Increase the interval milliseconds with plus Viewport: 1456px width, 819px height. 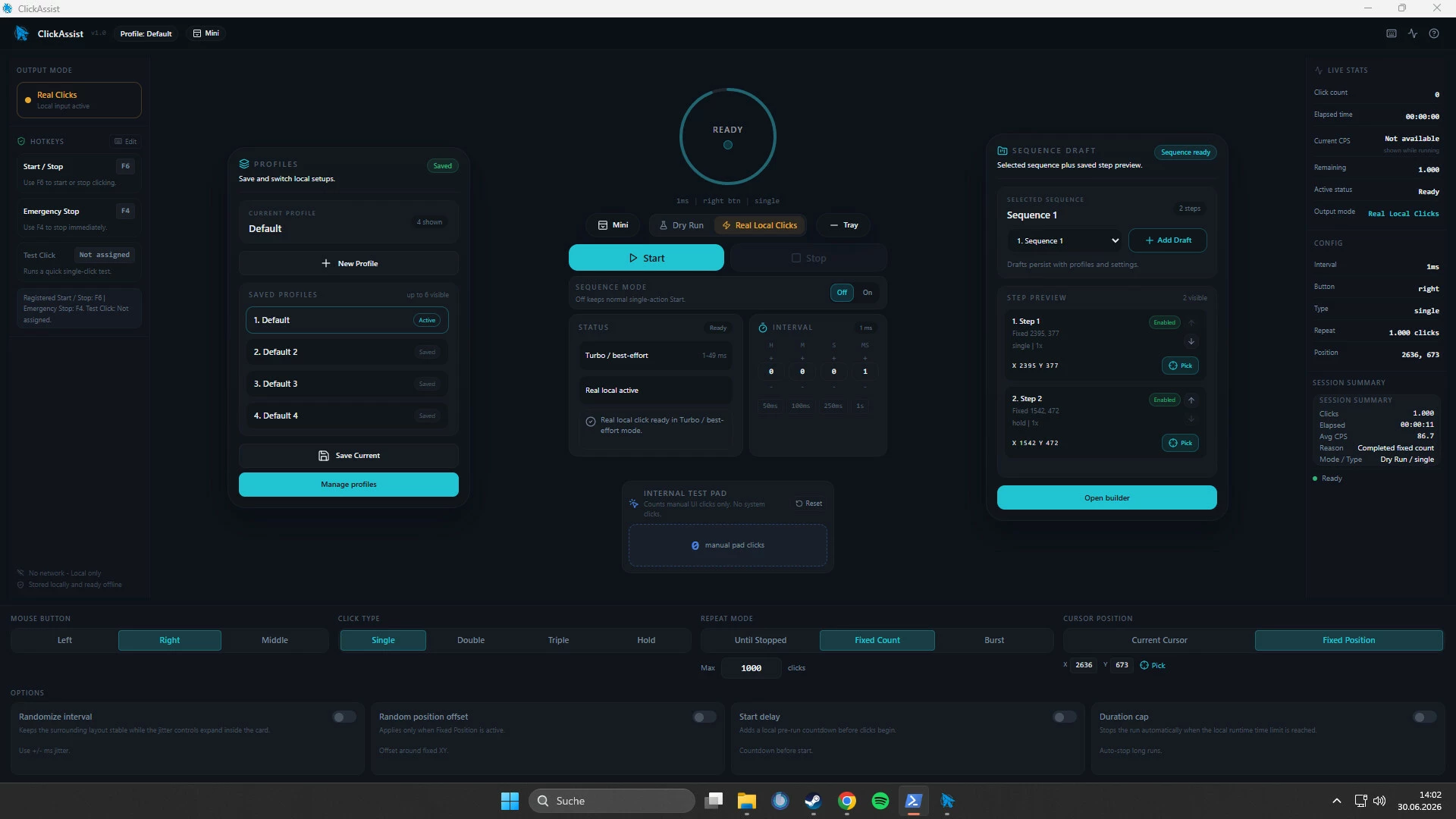coord(865,359)
